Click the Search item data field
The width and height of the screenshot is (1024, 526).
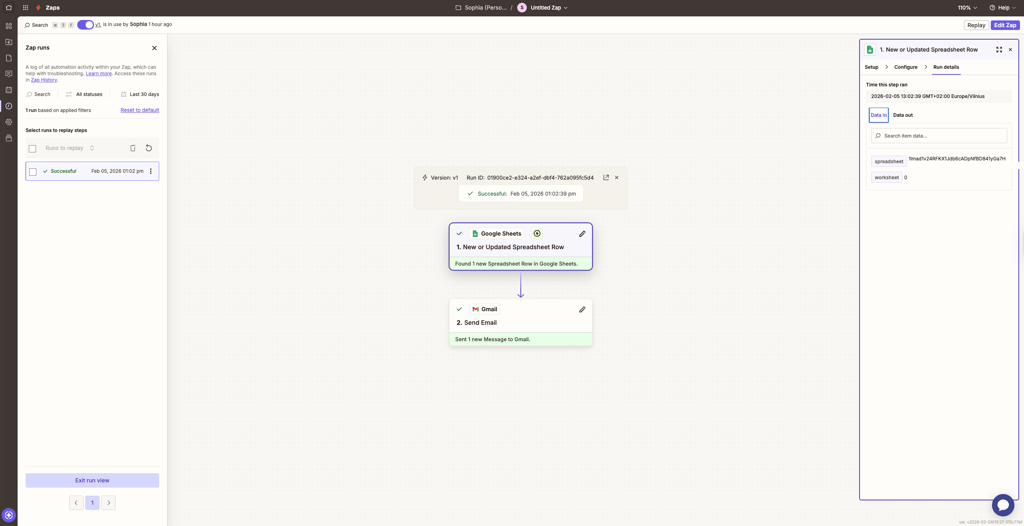939,135
